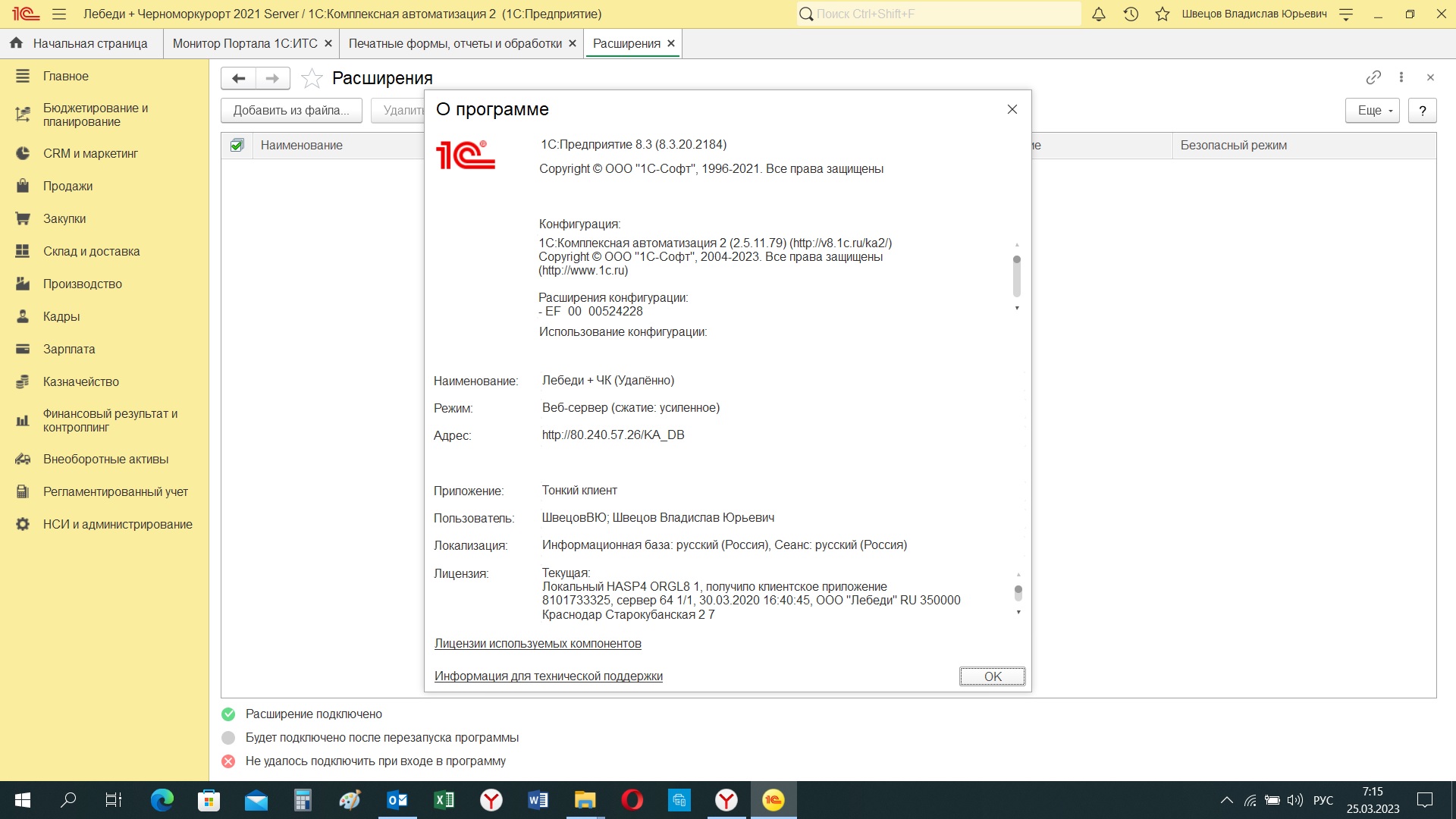Viewport: 1456px width, 819px height.
Task: Click the Склад и доставка icon
Action: pos(23,251)
